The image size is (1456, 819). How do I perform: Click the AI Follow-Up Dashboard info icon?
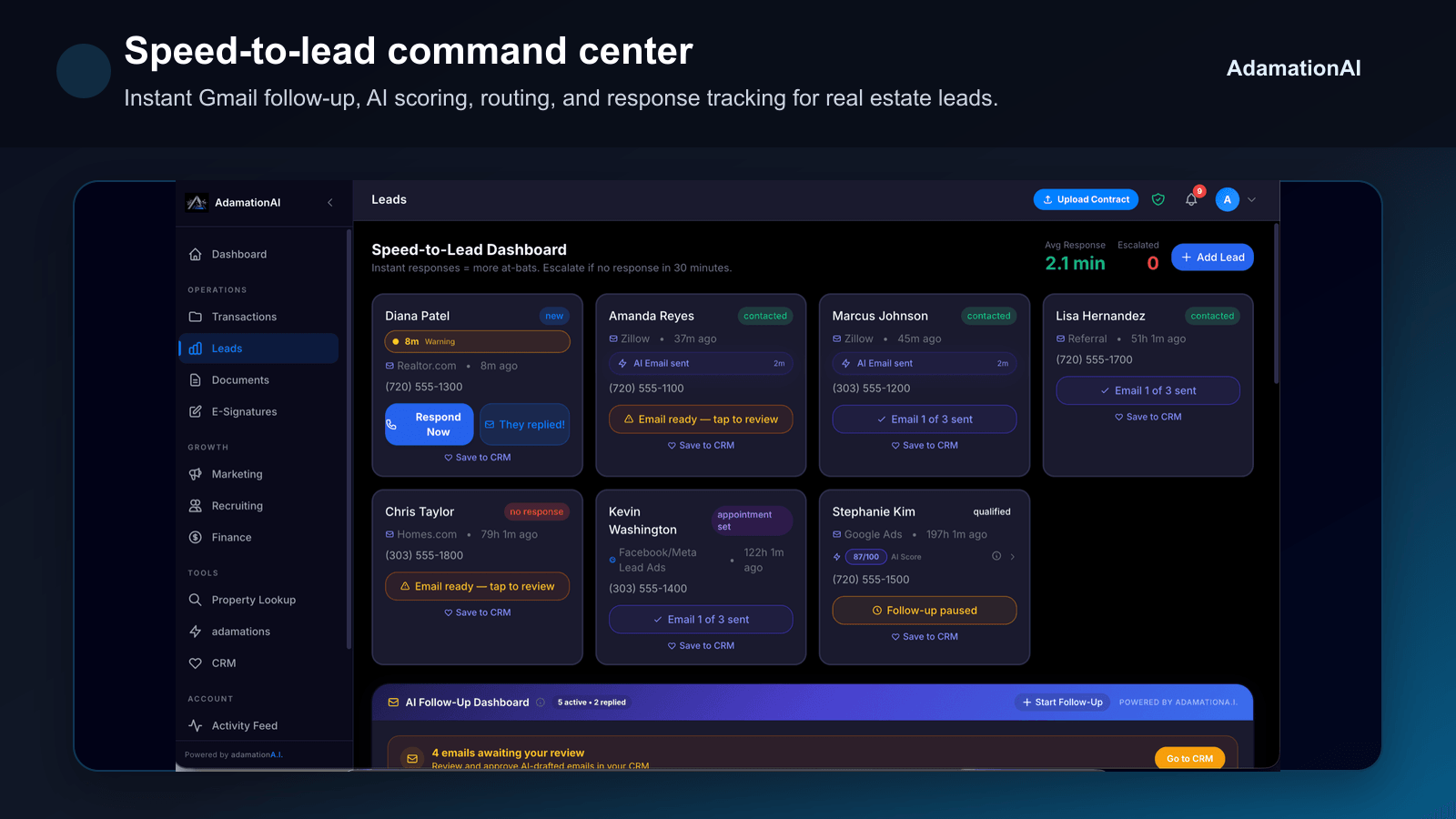(x=541, y=703)
